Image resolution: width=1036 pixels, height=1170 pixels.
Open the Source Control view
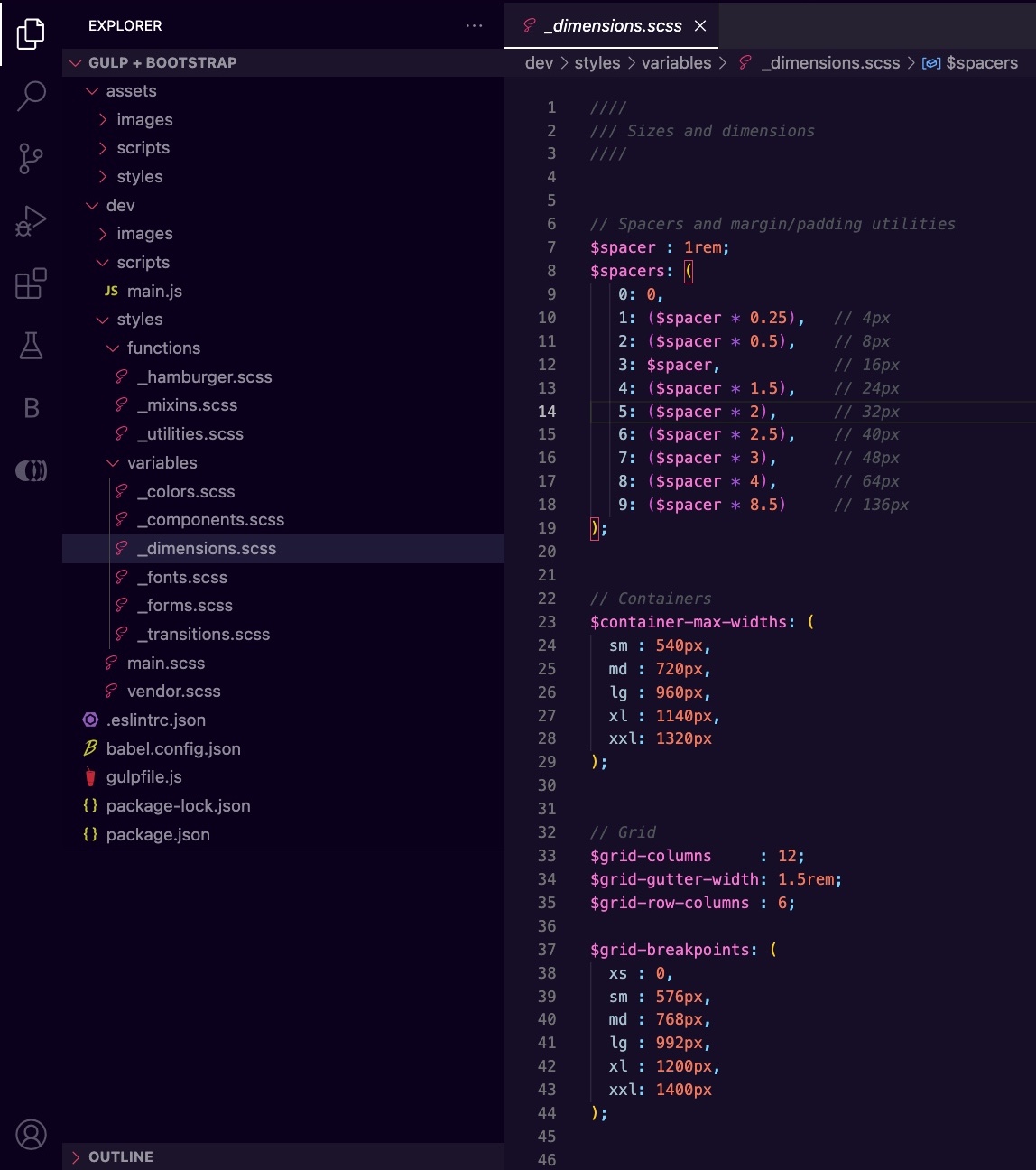pyautogui.click(x=31, y=159)
